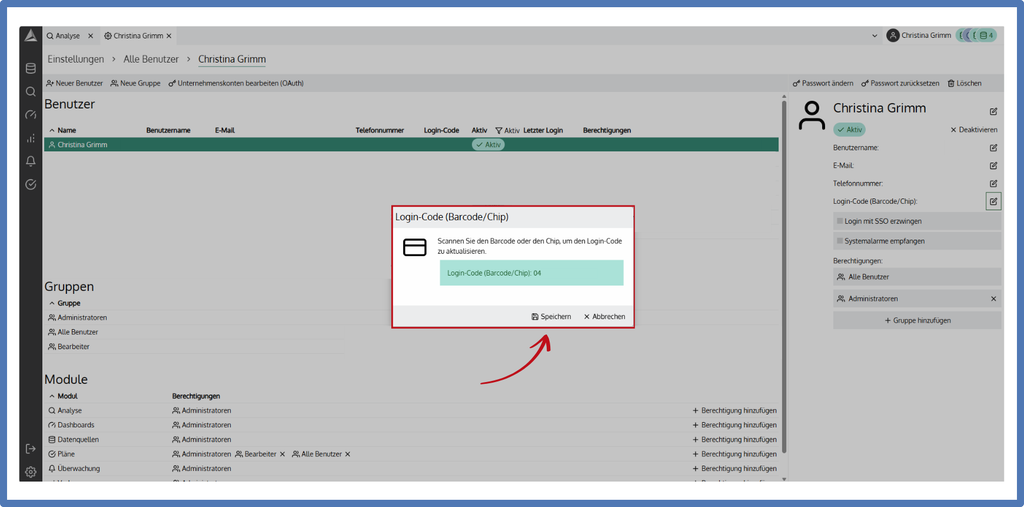The image size is (1024, 507).
Task: Click Speichern in the Login-Code dialog
Action: pos(551,316)
